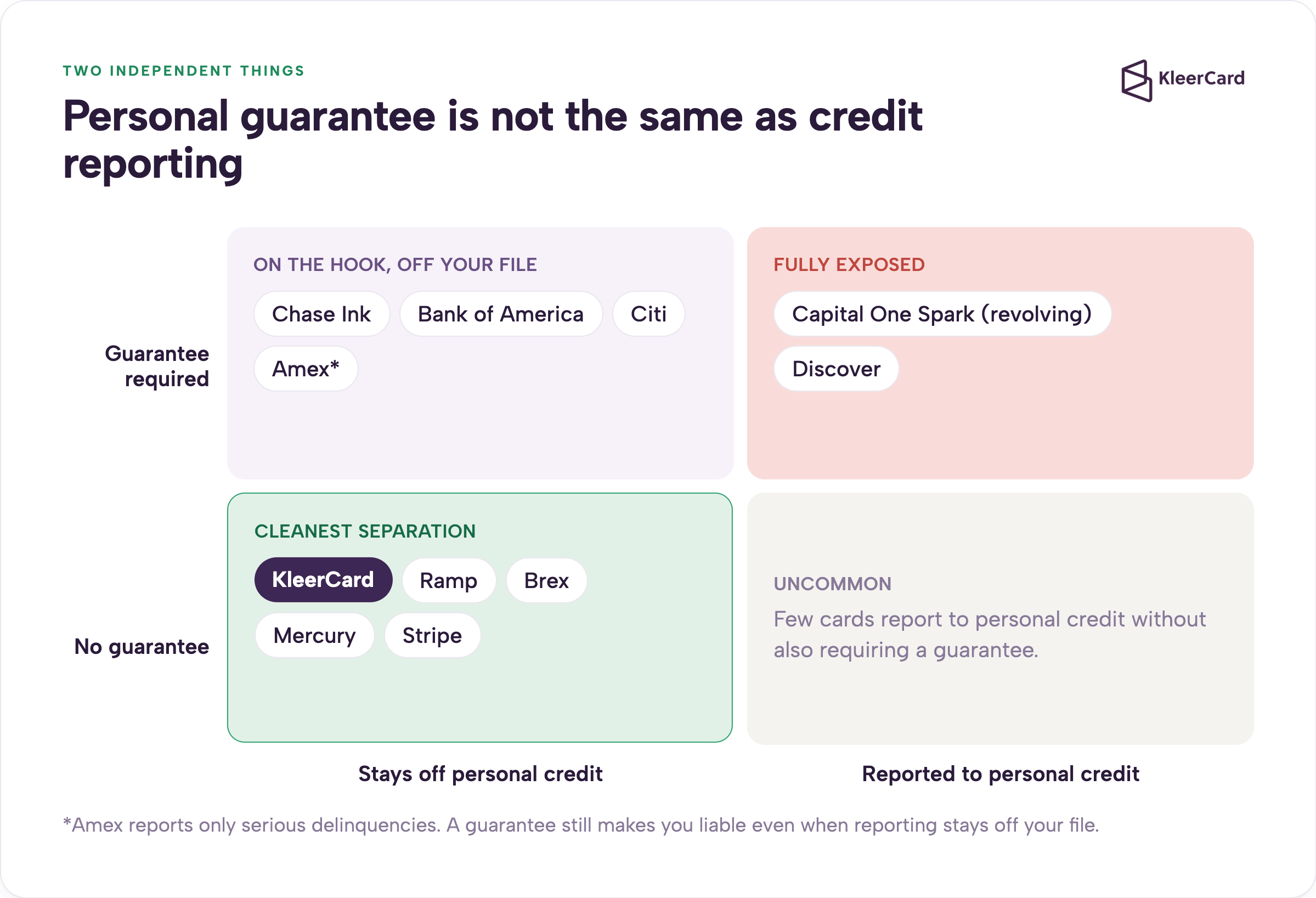The image size is (1316, 898).
Task: Click the Ramp pill
Action: (x=449, y=580)
